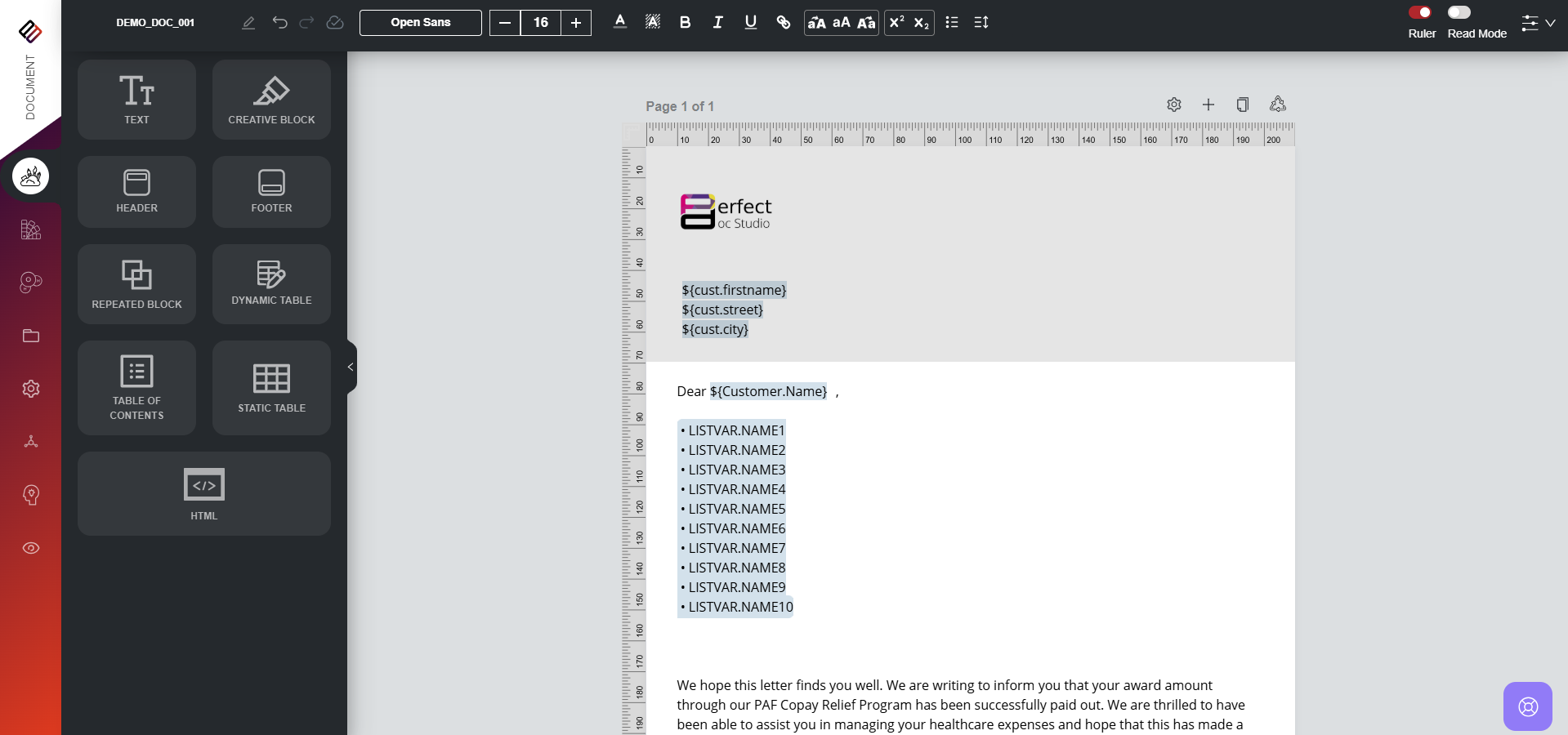Click the duplicate page icon

(x=1242, y=105)
